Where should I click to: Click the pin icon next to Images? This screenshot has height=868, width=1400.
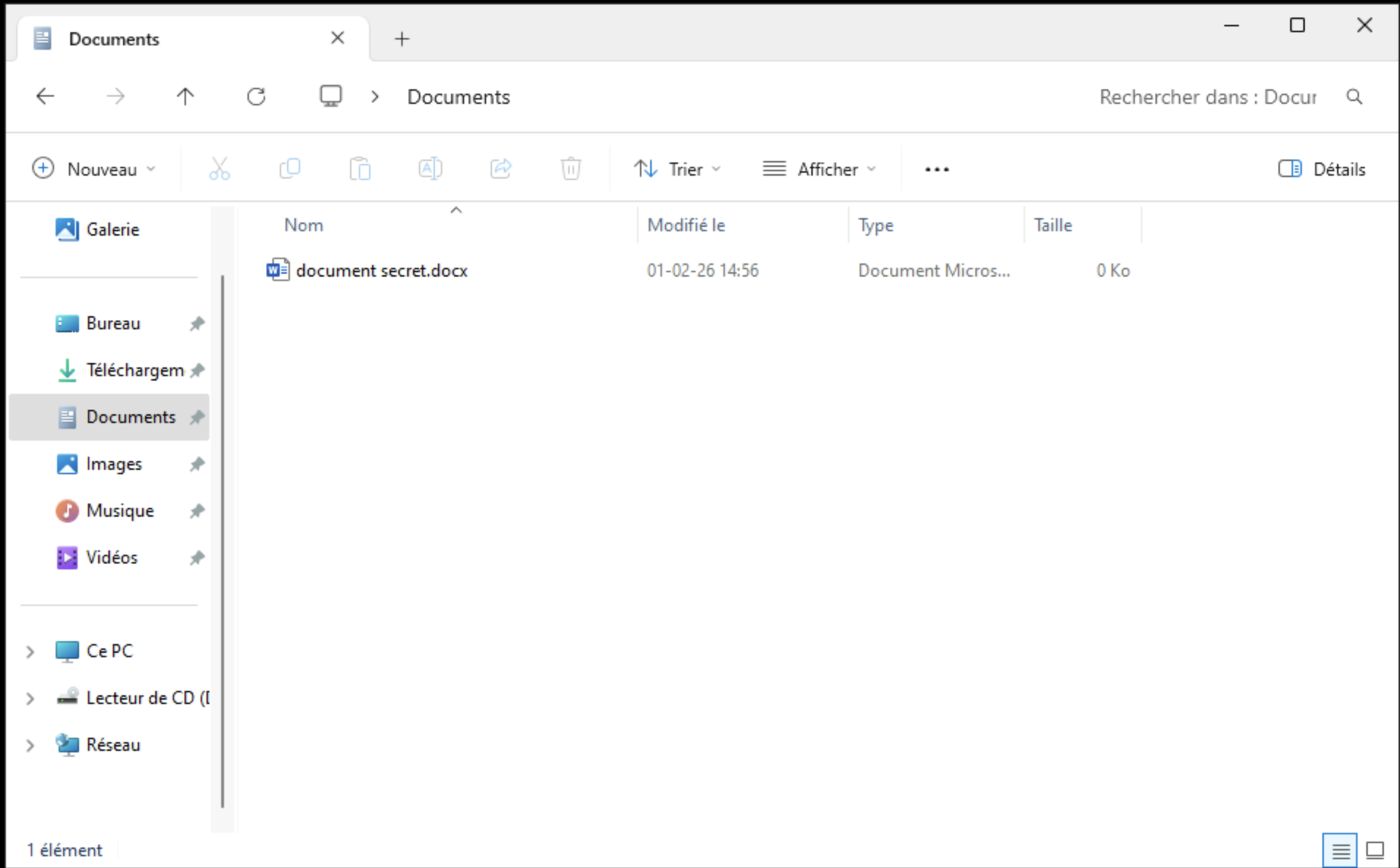pyautogui.click(x=196, y=464)
